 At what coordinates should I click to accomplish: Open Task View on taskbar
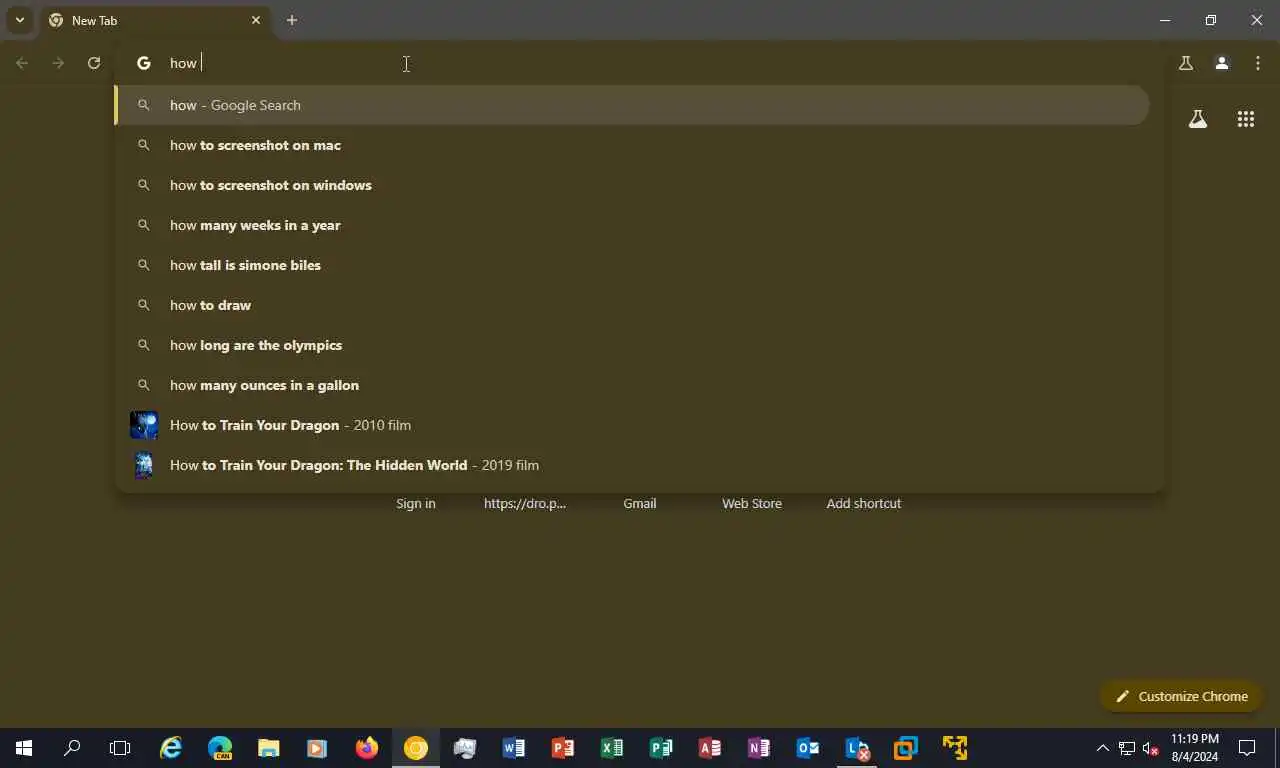(x=120, y=748)
